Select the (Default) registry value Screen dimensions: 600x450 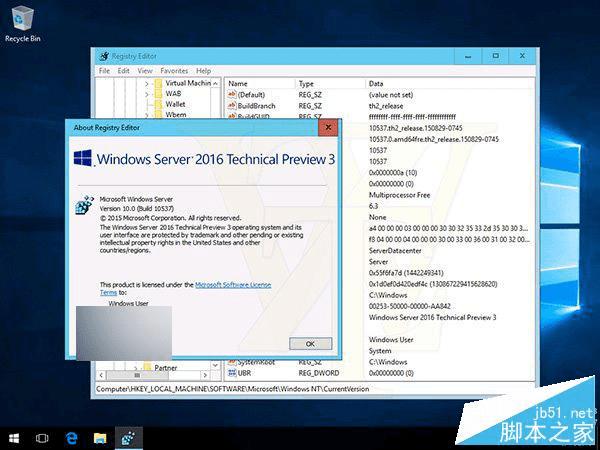251,95
